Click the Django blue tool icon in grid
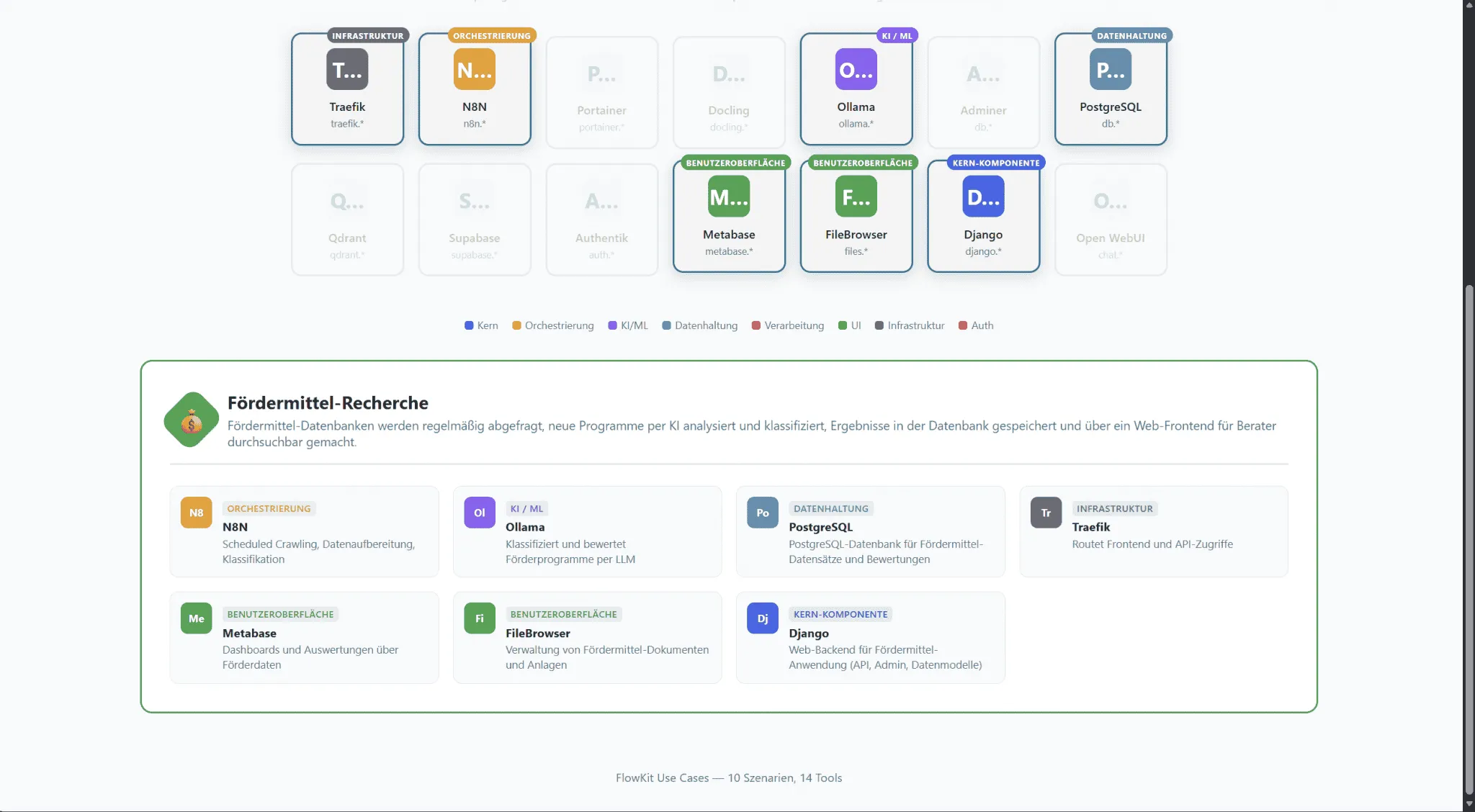This screenshot has width=1475, height=812. [x=983, y=197]
